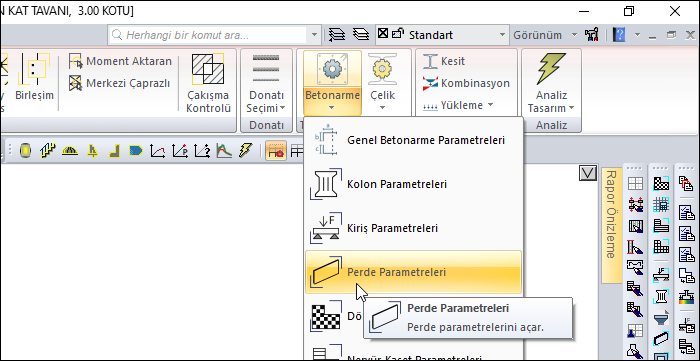Screen dimensions: 700x361
Task: Open the Analiz Tasarım dropdown
Action: click(551, 108)
